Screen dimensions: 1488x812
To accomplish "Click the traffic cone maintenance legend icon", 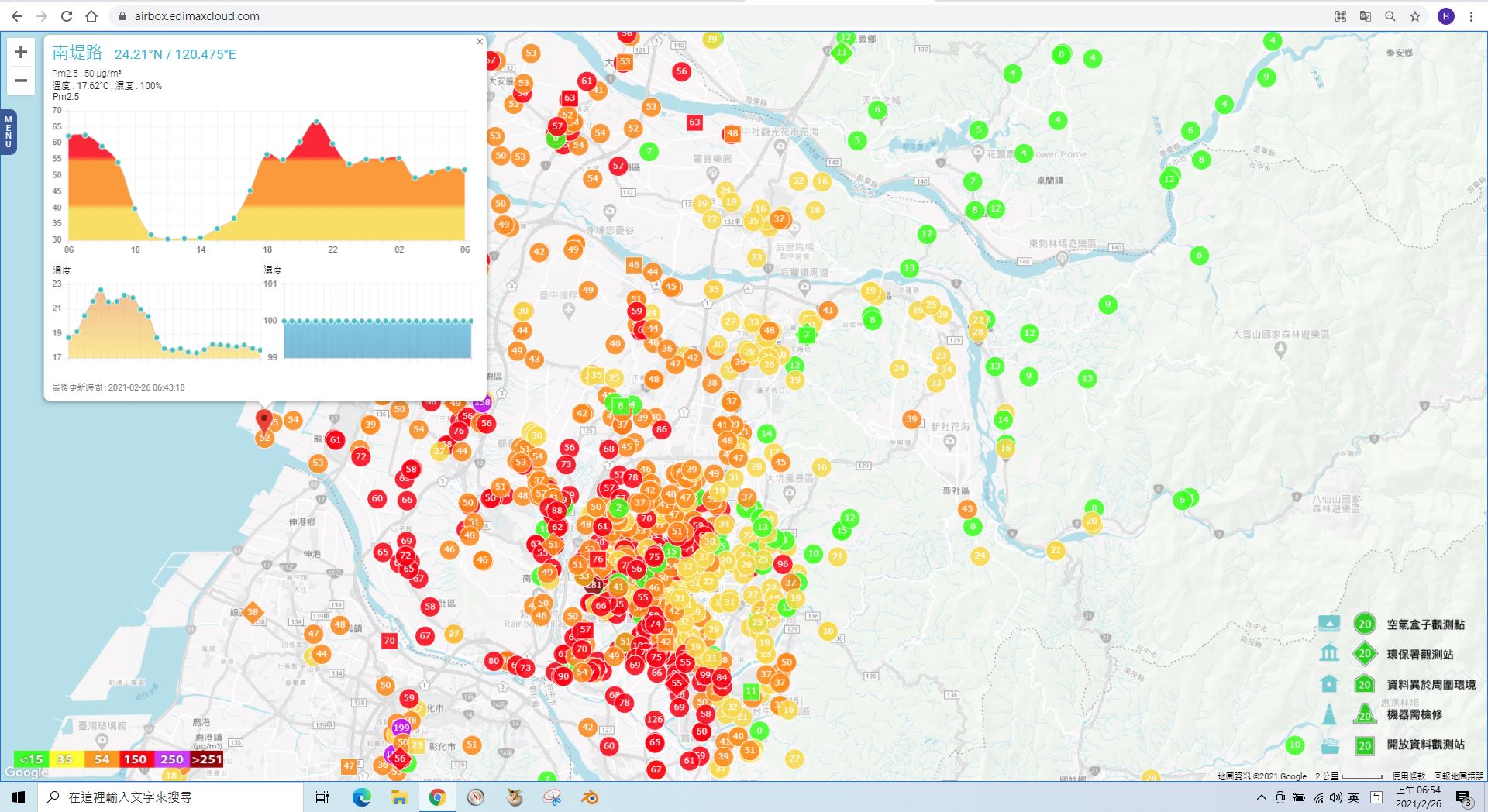I will tap(1329, 714).
